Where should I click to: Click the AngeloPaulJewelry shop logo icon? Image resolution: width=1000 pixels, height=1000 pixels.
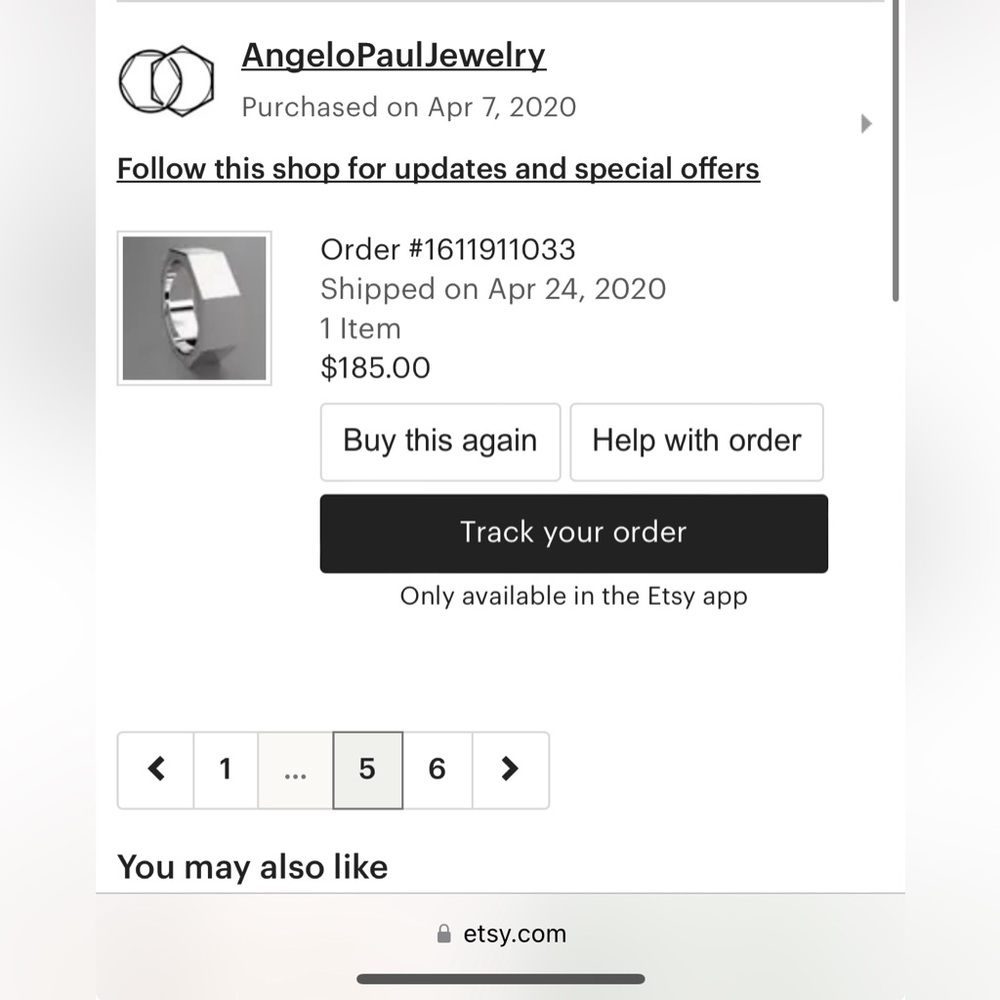[x=166, y=80]
